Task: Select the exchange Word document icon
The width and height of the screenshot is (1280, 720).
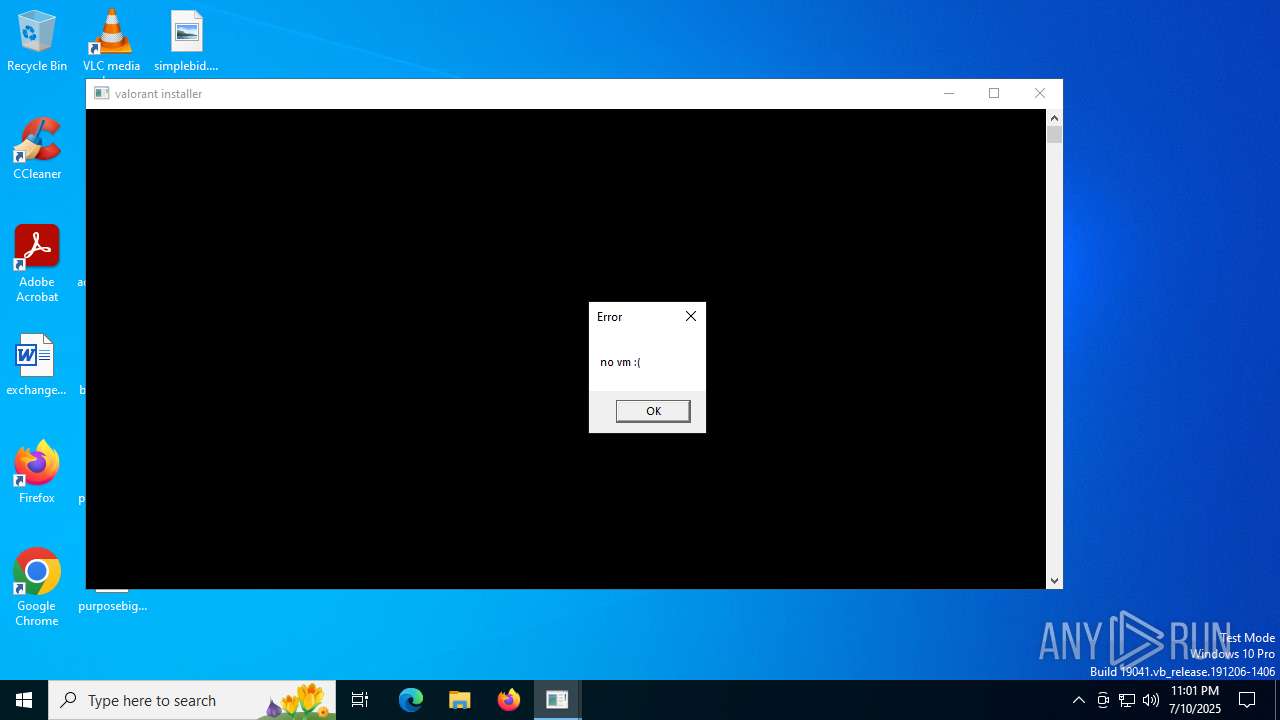Action: coord(36,365)
